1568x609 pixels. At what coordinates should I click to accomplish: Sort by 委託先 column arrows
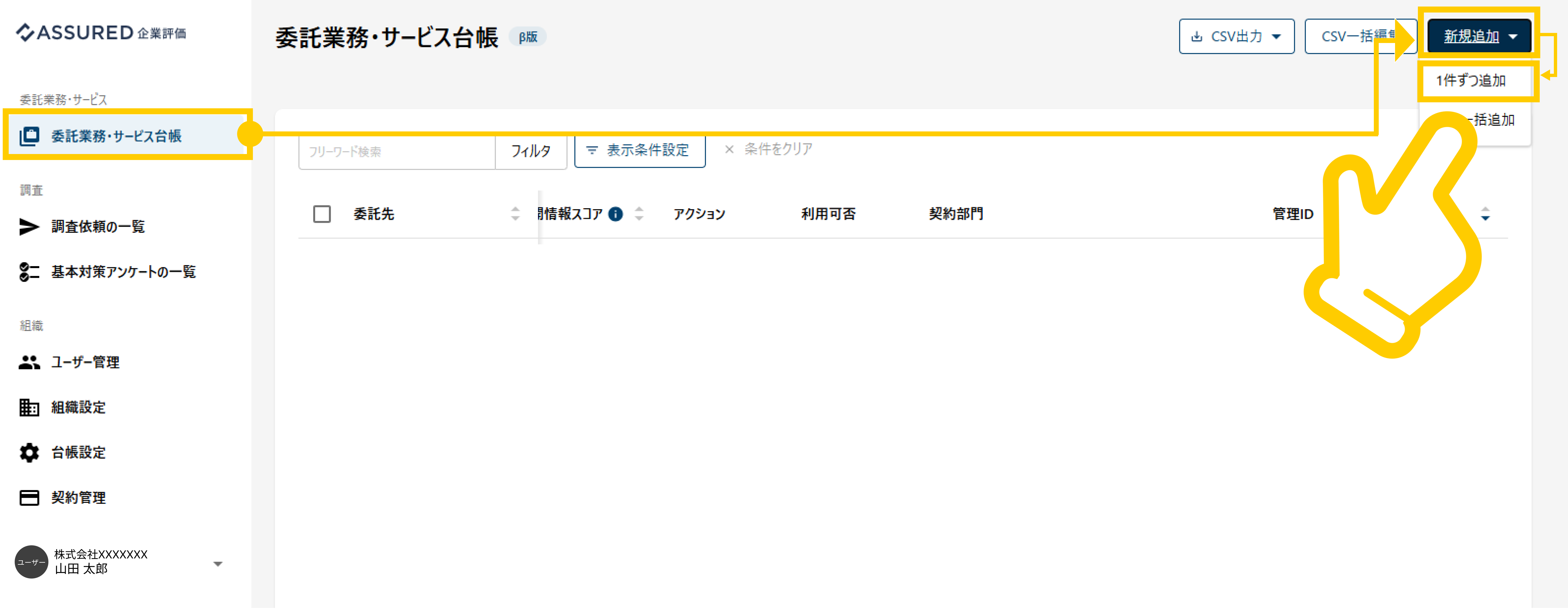(x=516, y=214)
